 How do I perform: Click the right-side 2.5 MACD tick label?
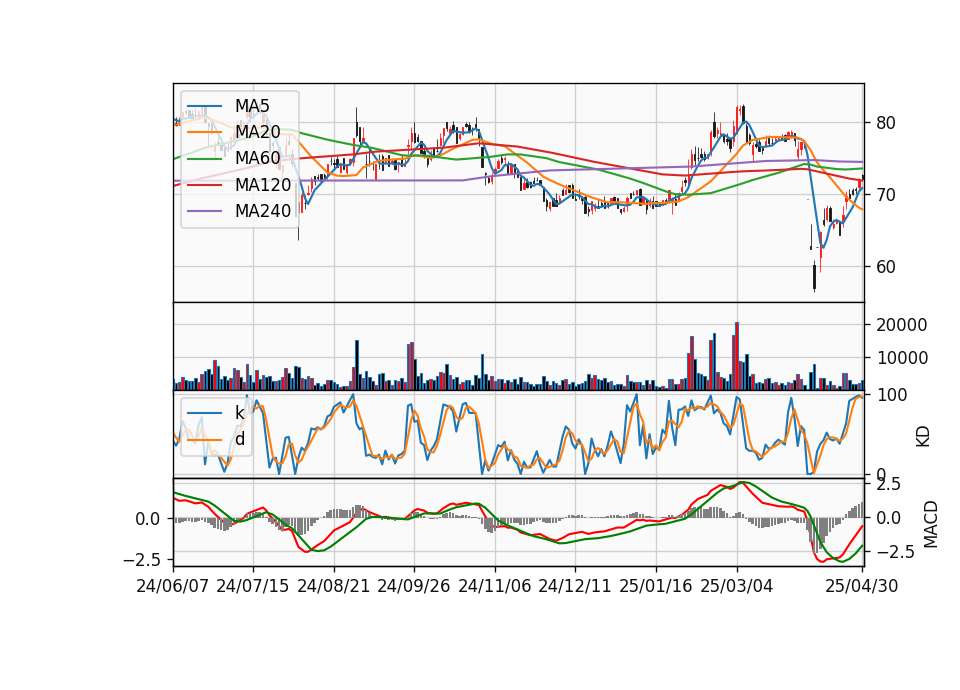[x=888, y=485]
